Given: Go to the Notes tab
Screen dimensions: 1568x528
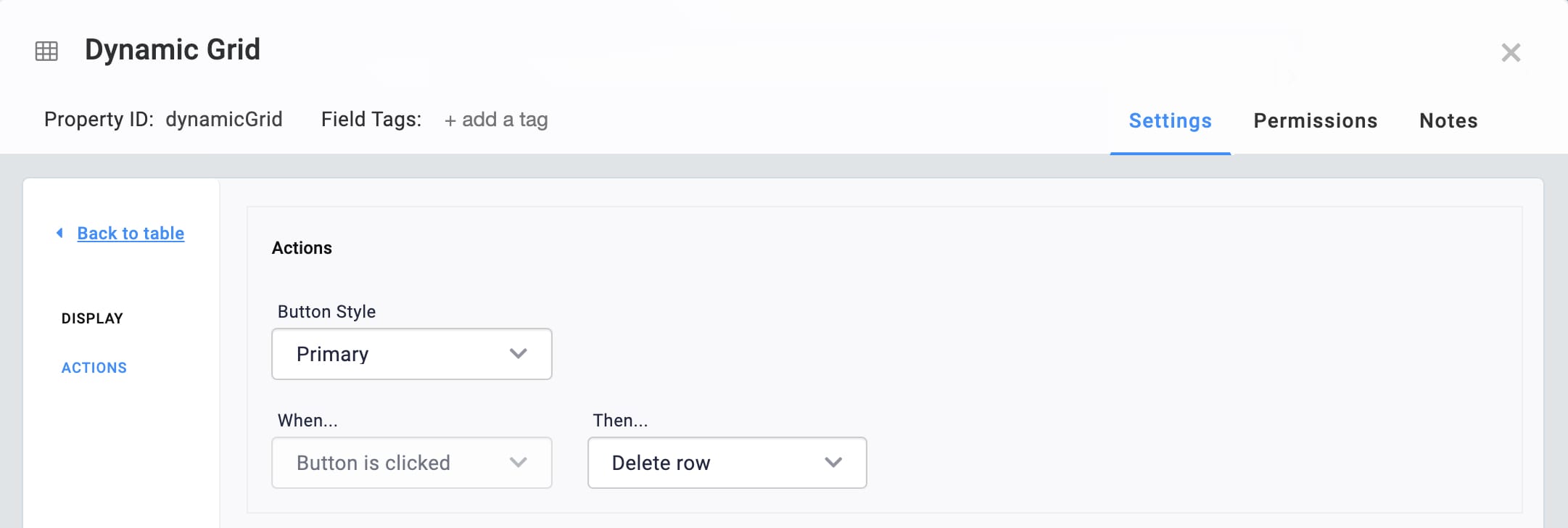Looking at the screenshot, I should click(1448, 120).
